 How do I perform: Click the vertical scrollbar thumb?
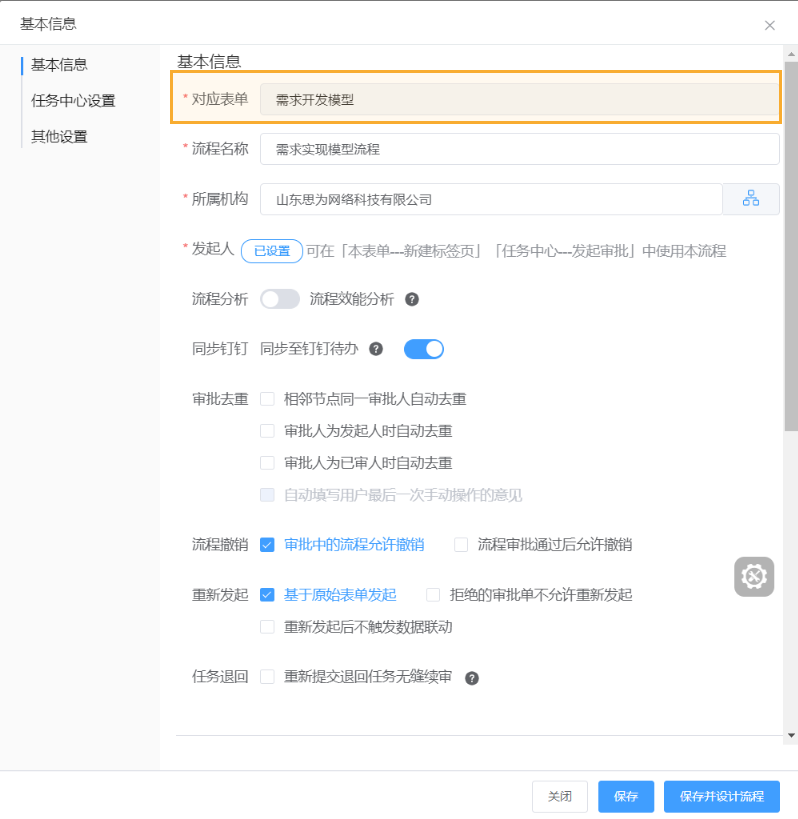click(791, 246)
